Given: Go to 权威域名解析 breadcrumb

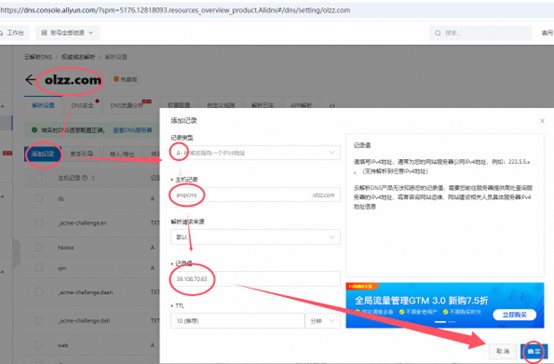Looking at the screenshot, I should [78, 57].
